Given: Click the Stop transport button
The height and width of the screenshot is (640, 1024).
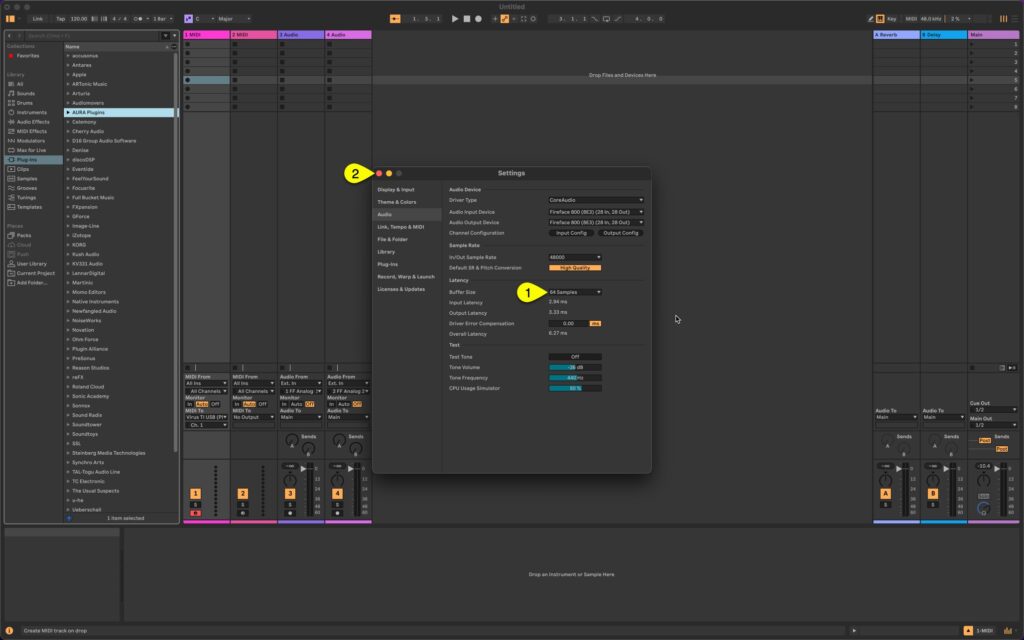Looking at the screenshot, I should [468, 18].
